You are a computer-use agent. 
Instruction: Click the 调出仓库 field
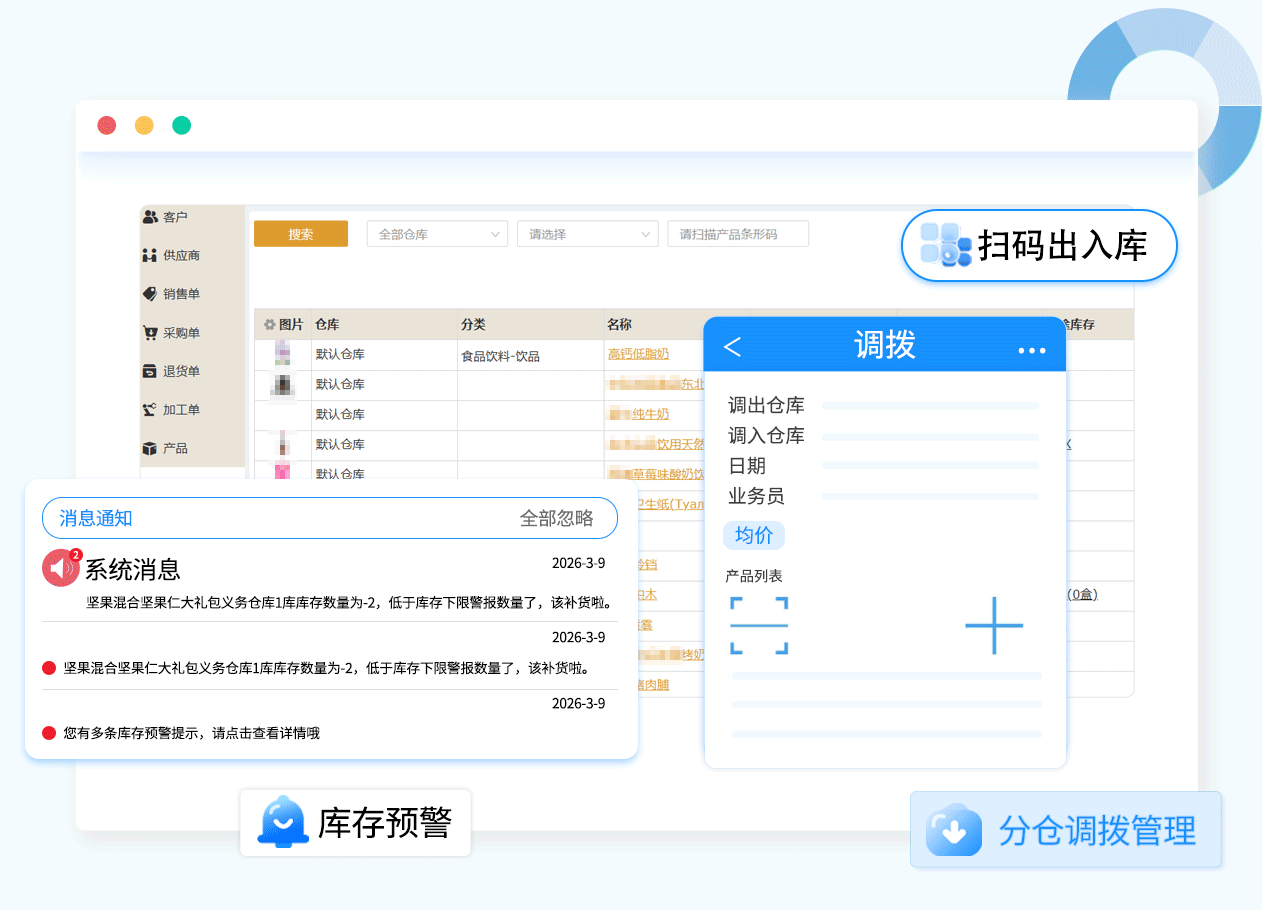(x=930, y=406)
